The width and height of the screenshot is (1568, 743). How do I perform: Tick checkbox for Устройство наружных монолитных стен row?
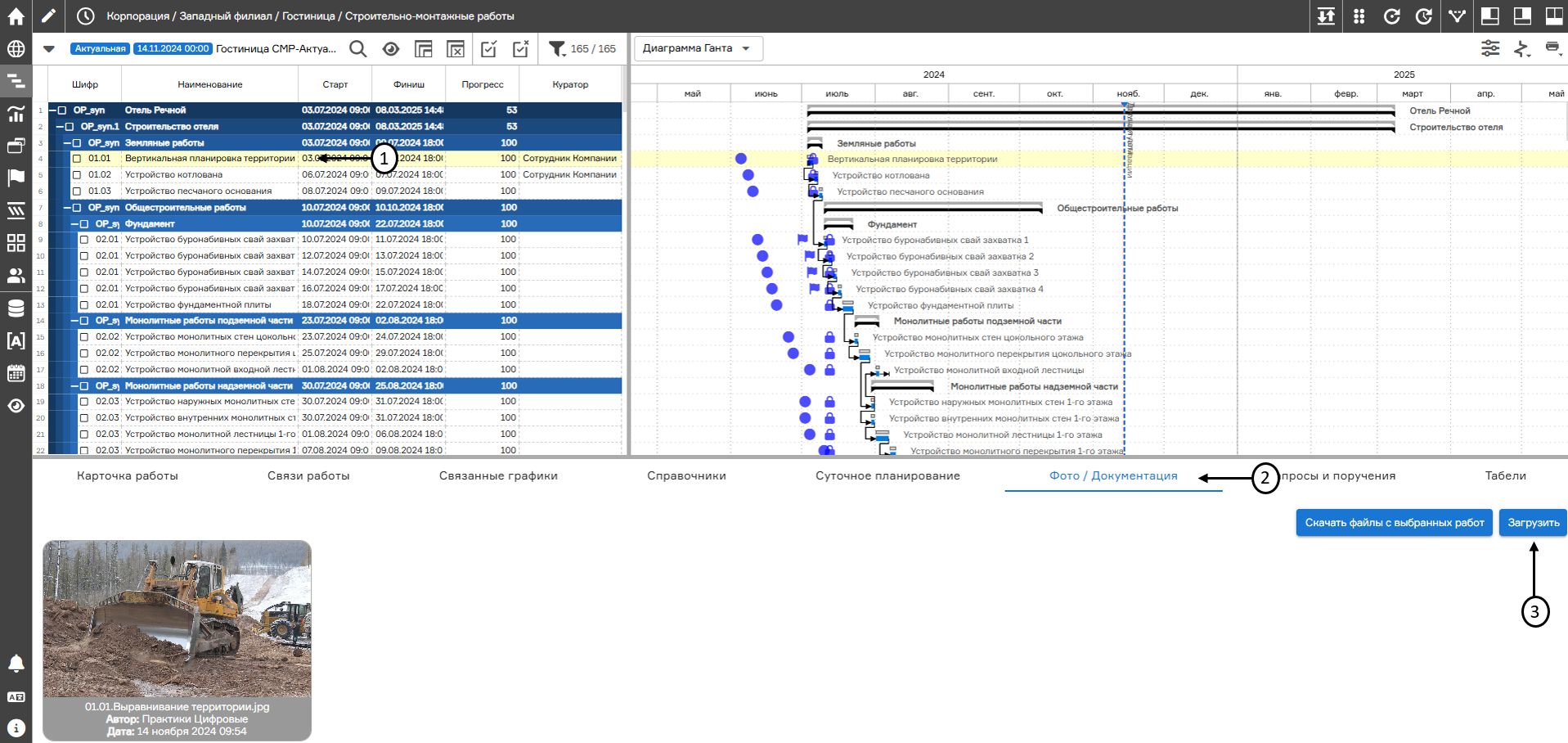(x=84, y=401)
